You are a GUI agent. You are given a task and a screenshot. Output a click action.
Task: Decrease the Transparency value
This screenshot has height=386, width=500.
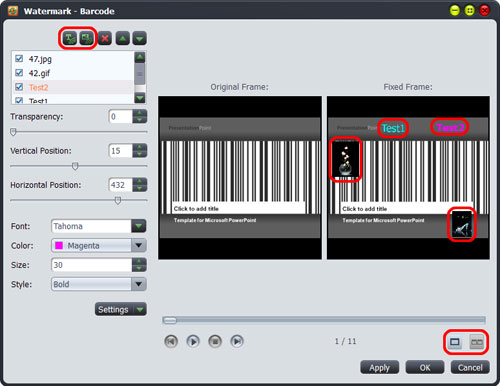140,120
